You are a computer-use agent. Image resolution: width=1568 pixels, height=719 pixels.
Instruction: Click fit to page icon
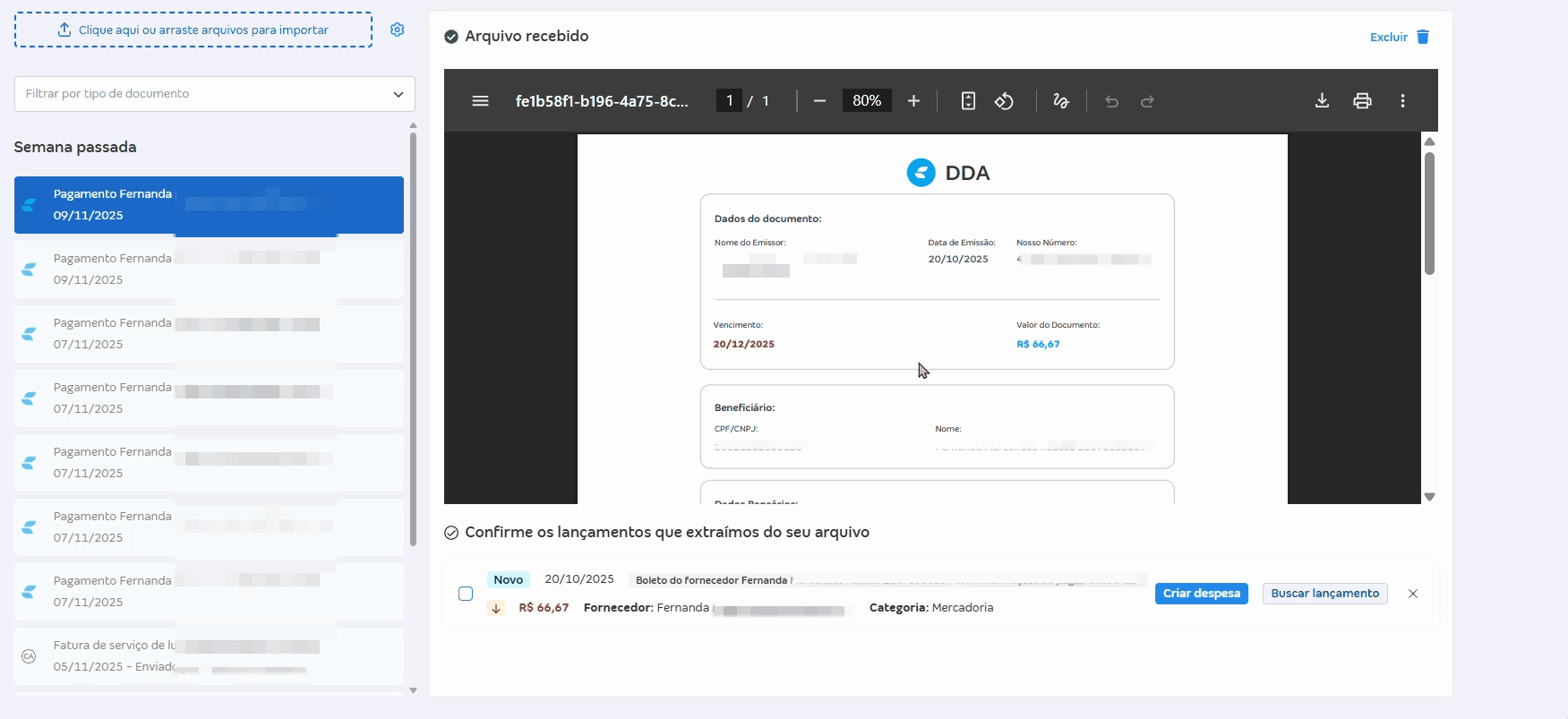pos(968,101)
